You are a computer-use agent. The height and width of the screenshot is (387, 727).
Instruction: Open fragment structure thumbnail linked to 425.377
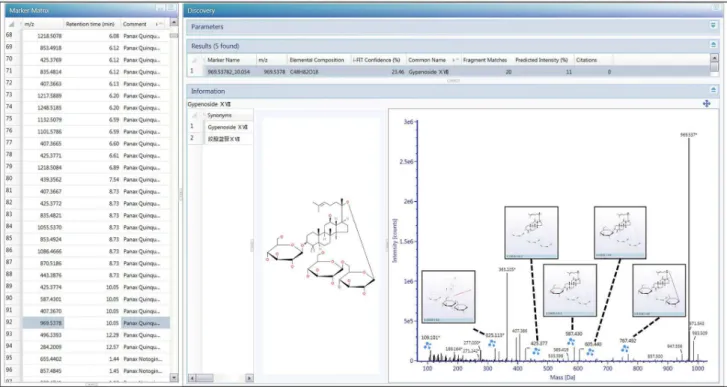click(x=531, y=232)
